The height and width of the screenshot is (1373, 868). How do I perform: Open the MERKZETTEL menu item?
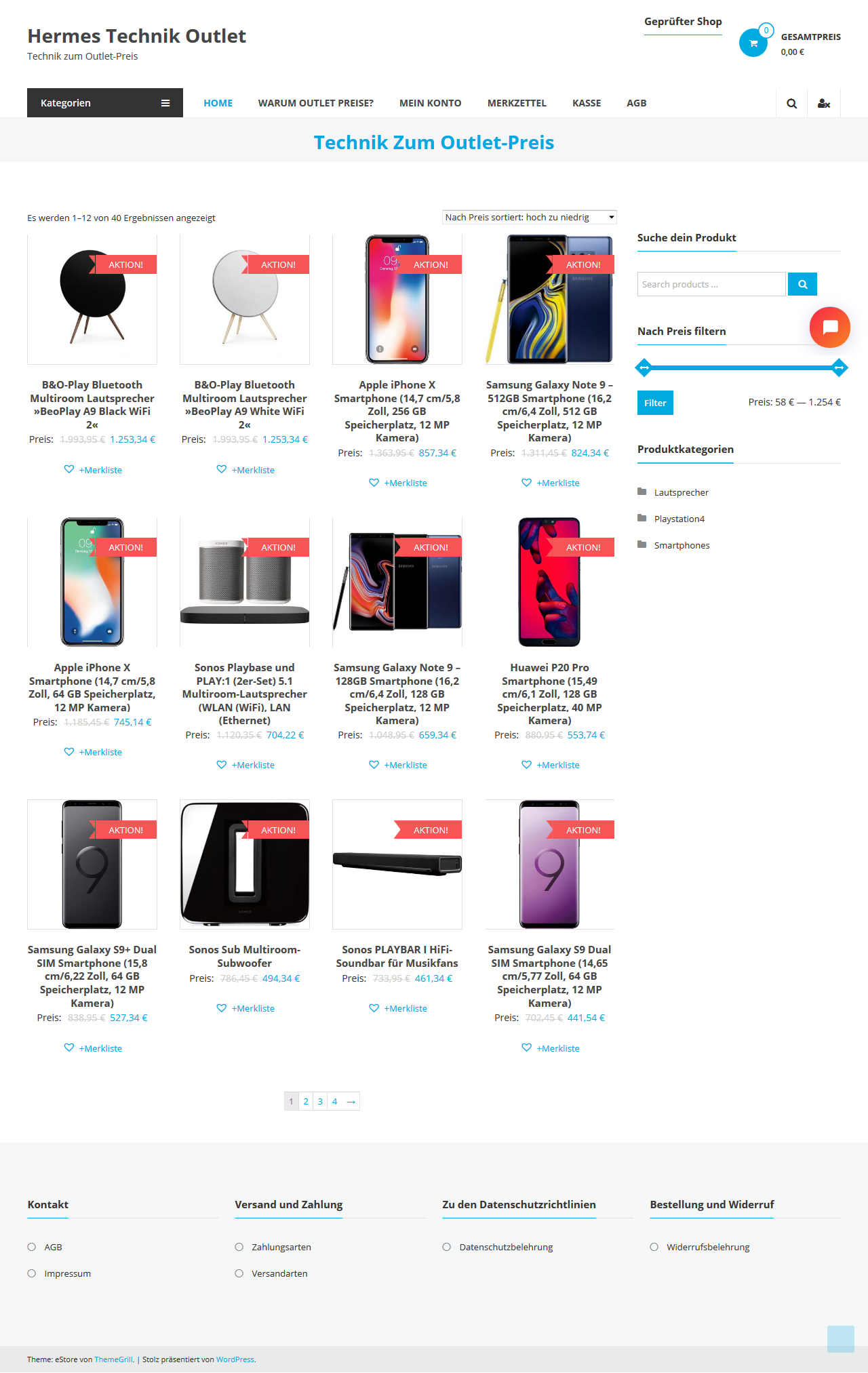(517, 103)
